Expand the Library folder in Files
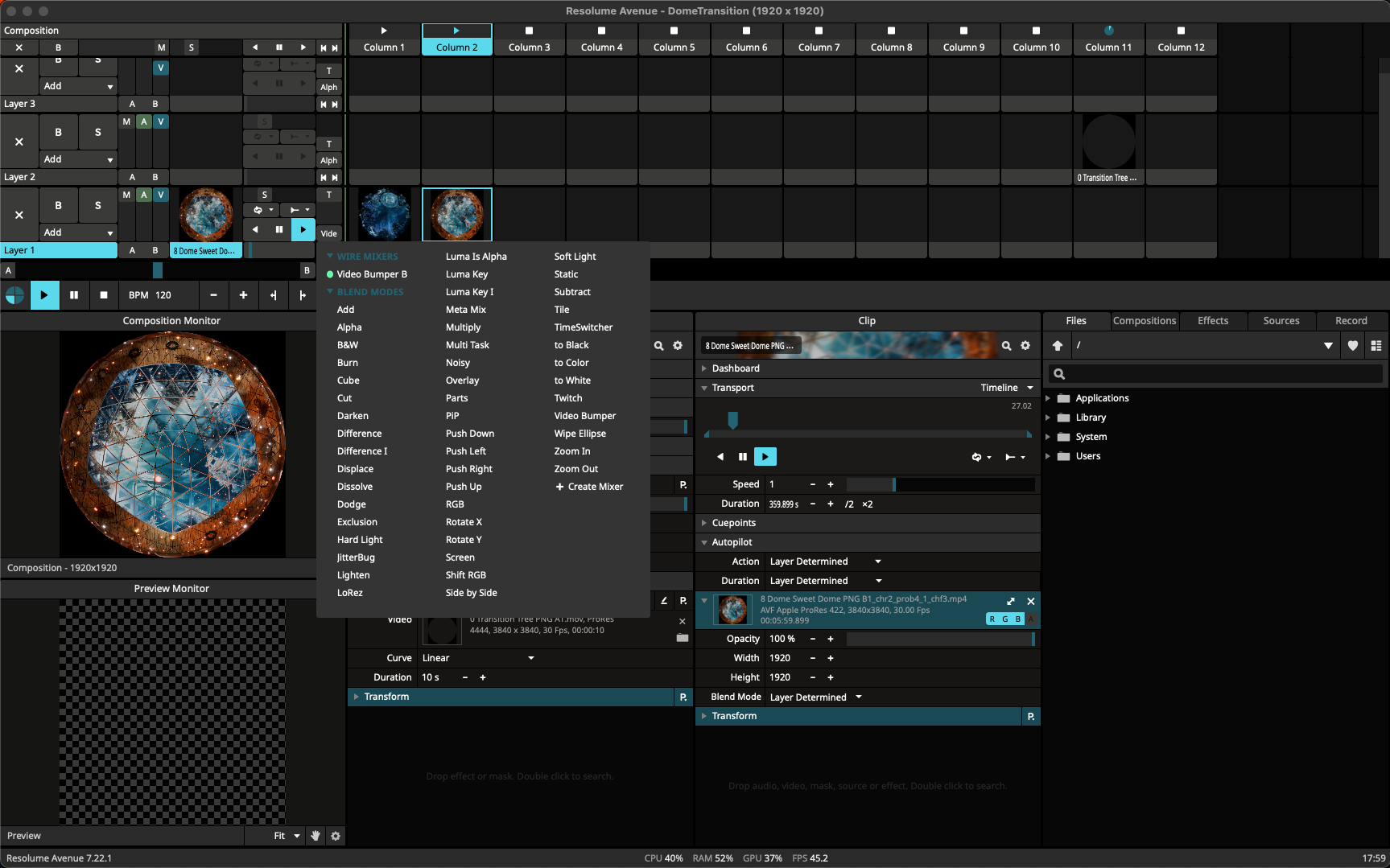 point(1048,418)
